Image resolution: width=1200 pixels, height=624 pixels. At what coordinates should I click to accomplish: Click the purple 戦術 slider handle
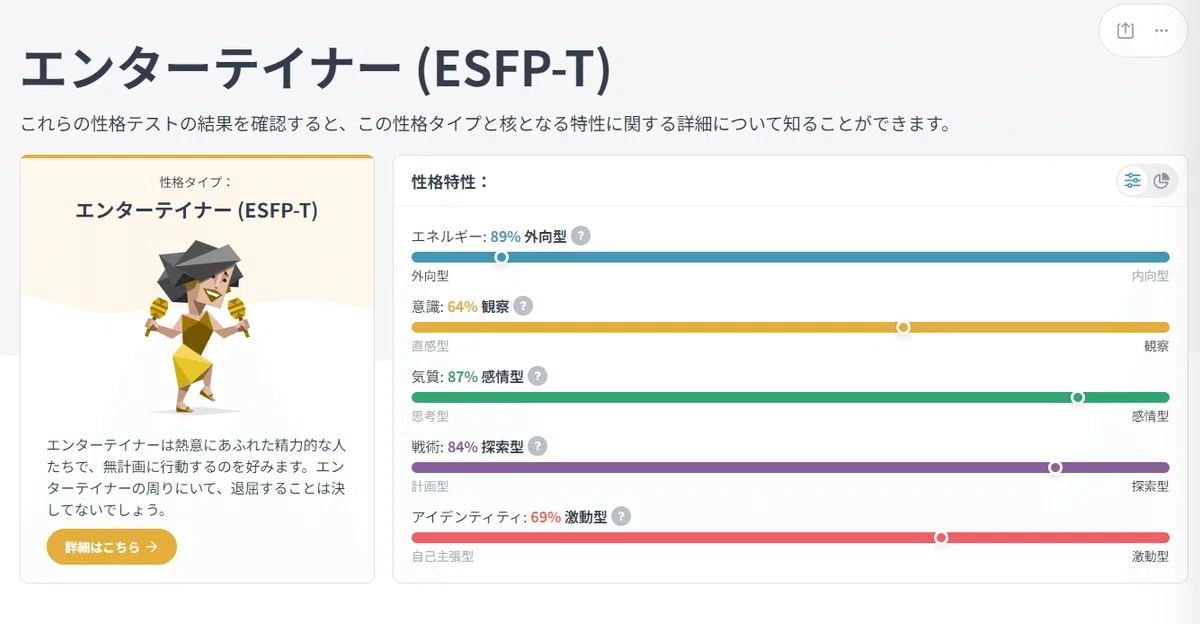pos(1055,467)
